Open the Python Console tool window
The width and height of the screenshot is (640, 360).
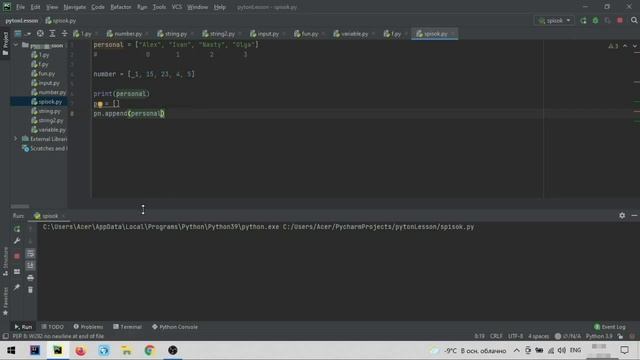[175, 327]
